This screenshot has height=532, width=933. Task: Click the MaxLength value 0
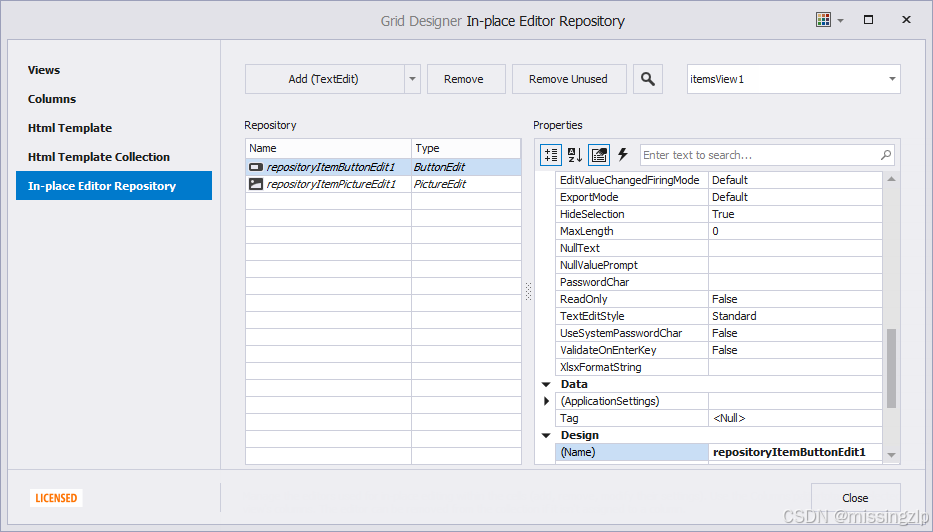coord(795,231)
